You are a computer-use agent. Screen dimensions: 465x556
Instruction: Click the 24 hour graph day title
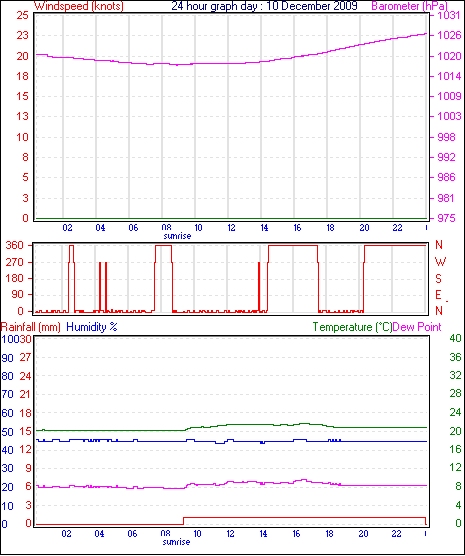pyautogui.click(x=264, y=6)
